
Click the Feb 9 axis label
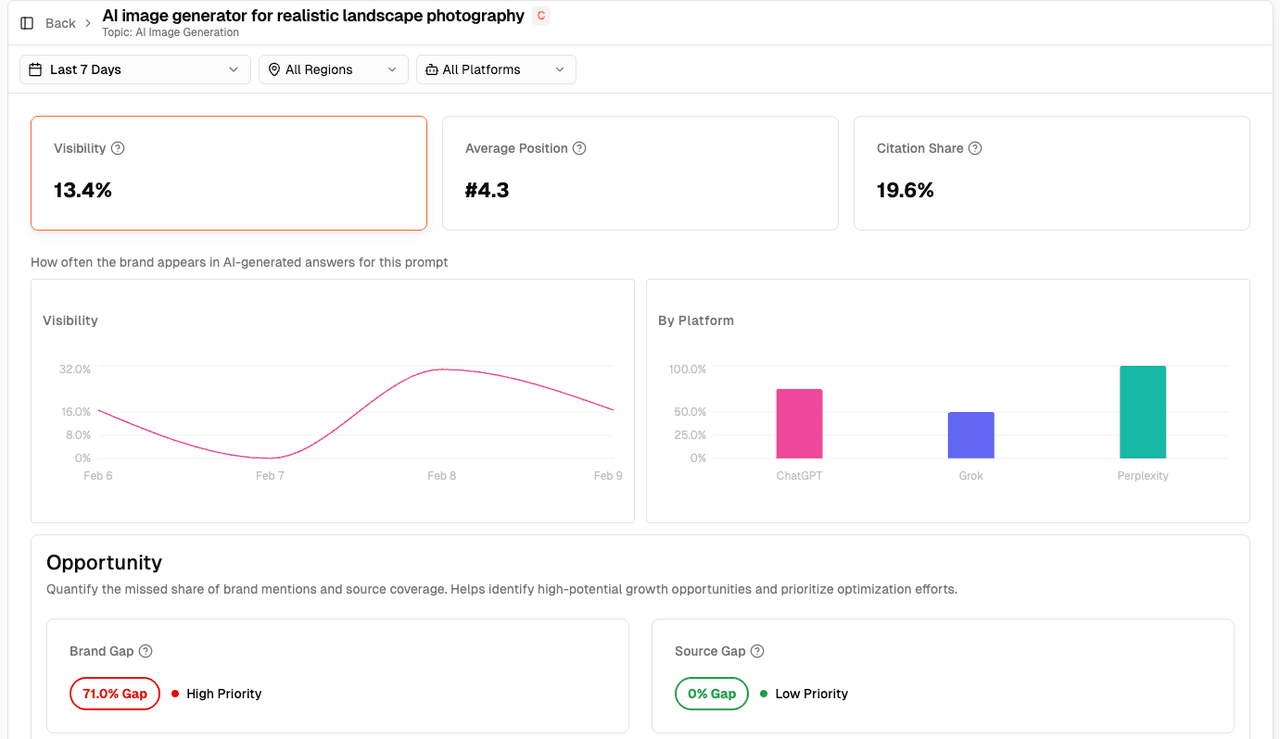coord(608,476)
